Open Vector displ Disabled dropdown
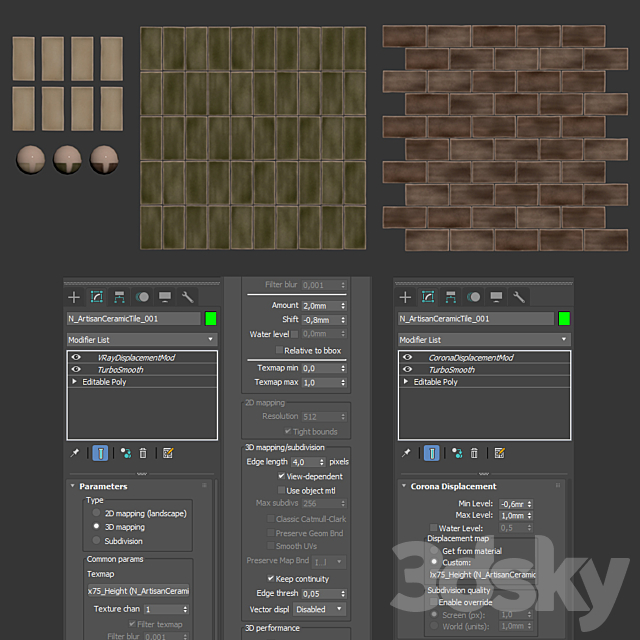Image resolution: width=640 pixels, height=640 pixels. click(x=320, y=609)
